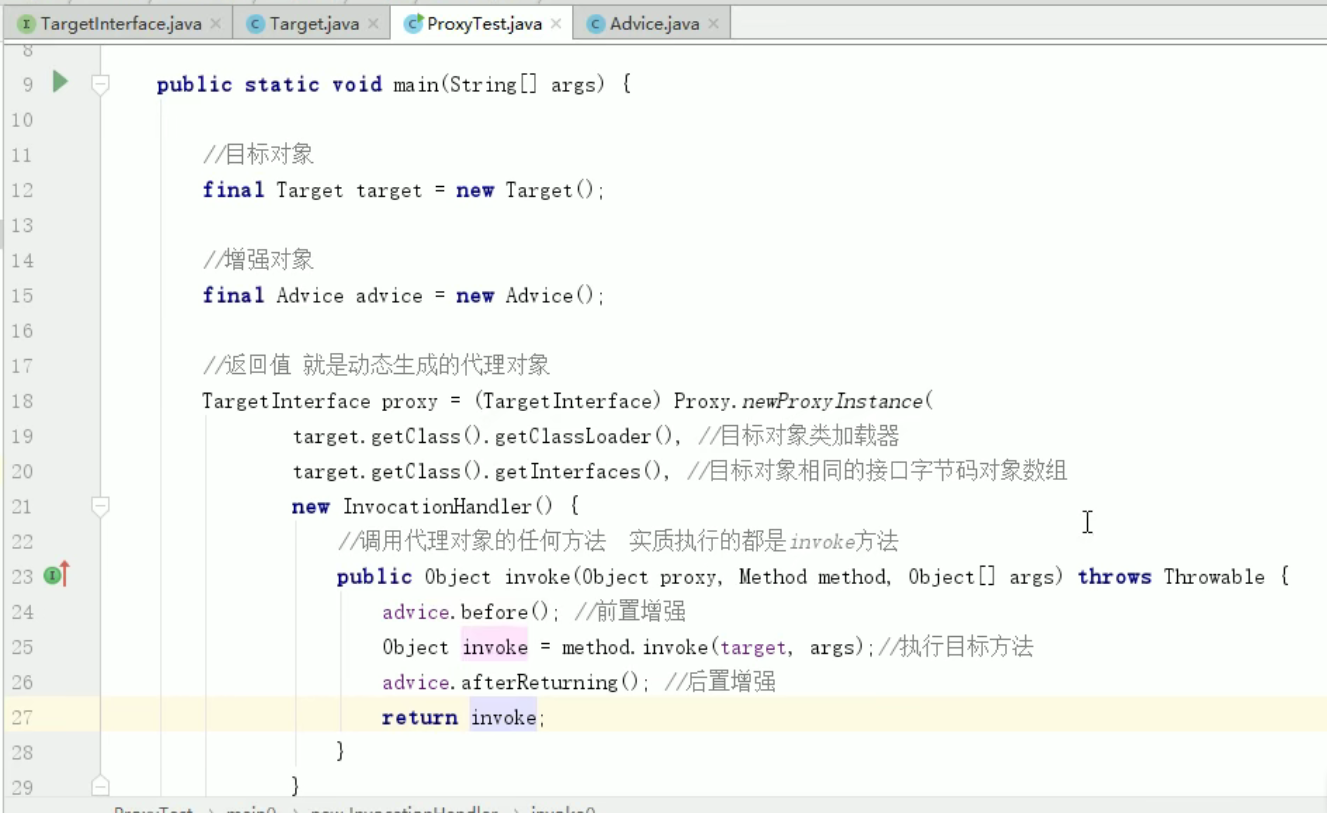This screenshot has height=813, width=1327.
Task: Collapse the main method fold marker on line 9
Action: (x=100, y=84)
